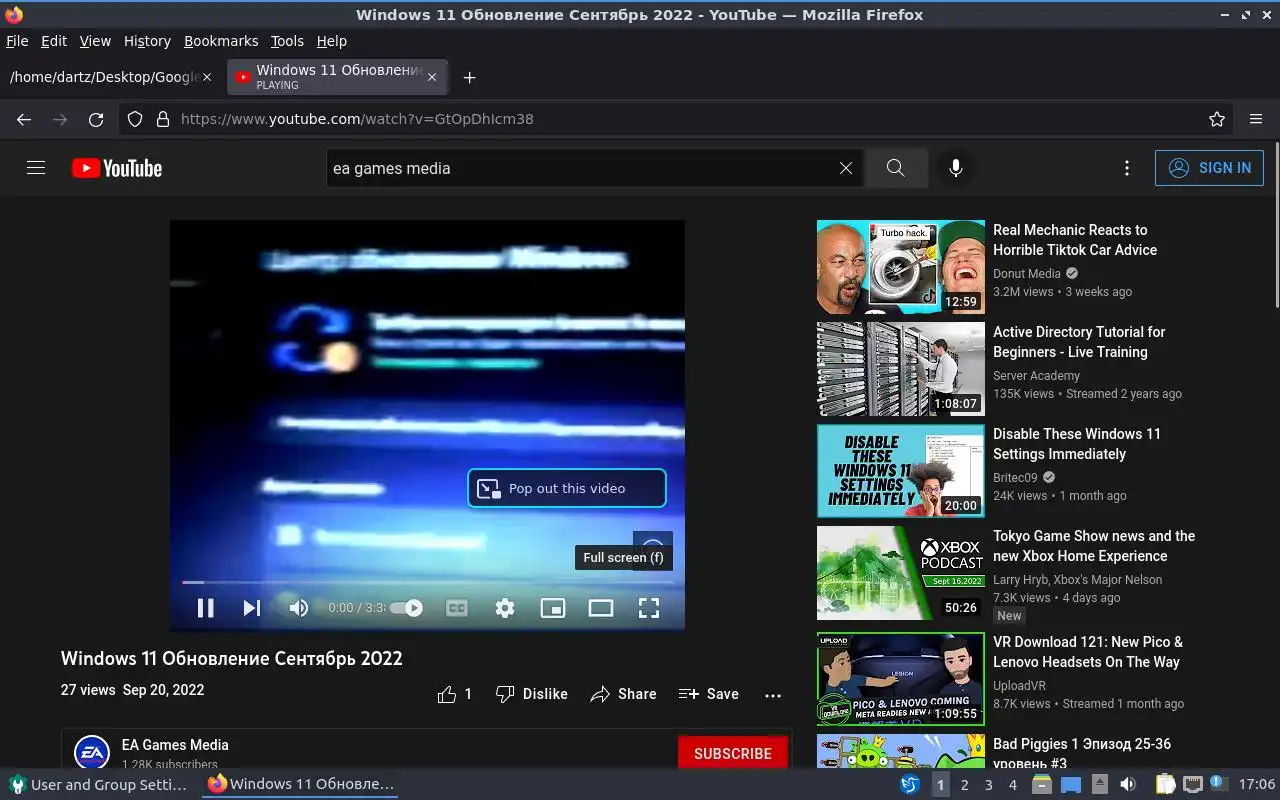Click the Dislike button
This screenshot has height=800, width=1280.
point(532,694)
